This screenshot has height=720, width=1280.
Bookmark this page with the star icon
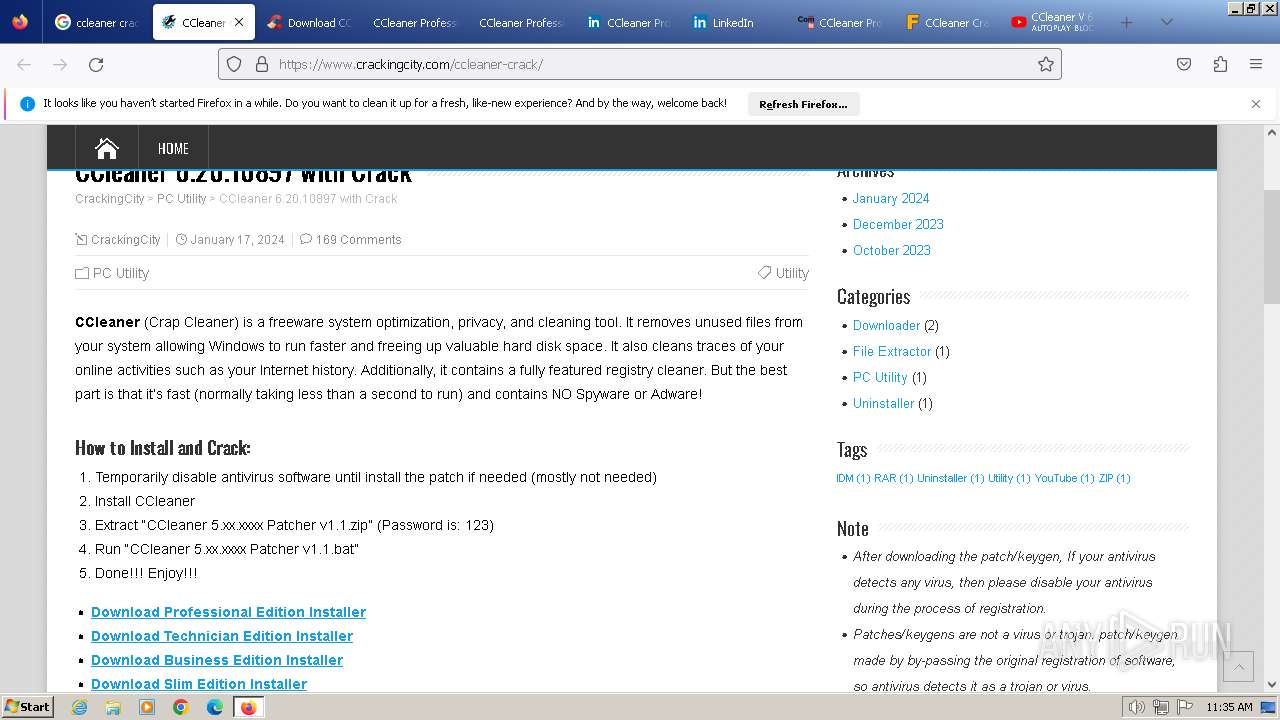[1046, 64]
